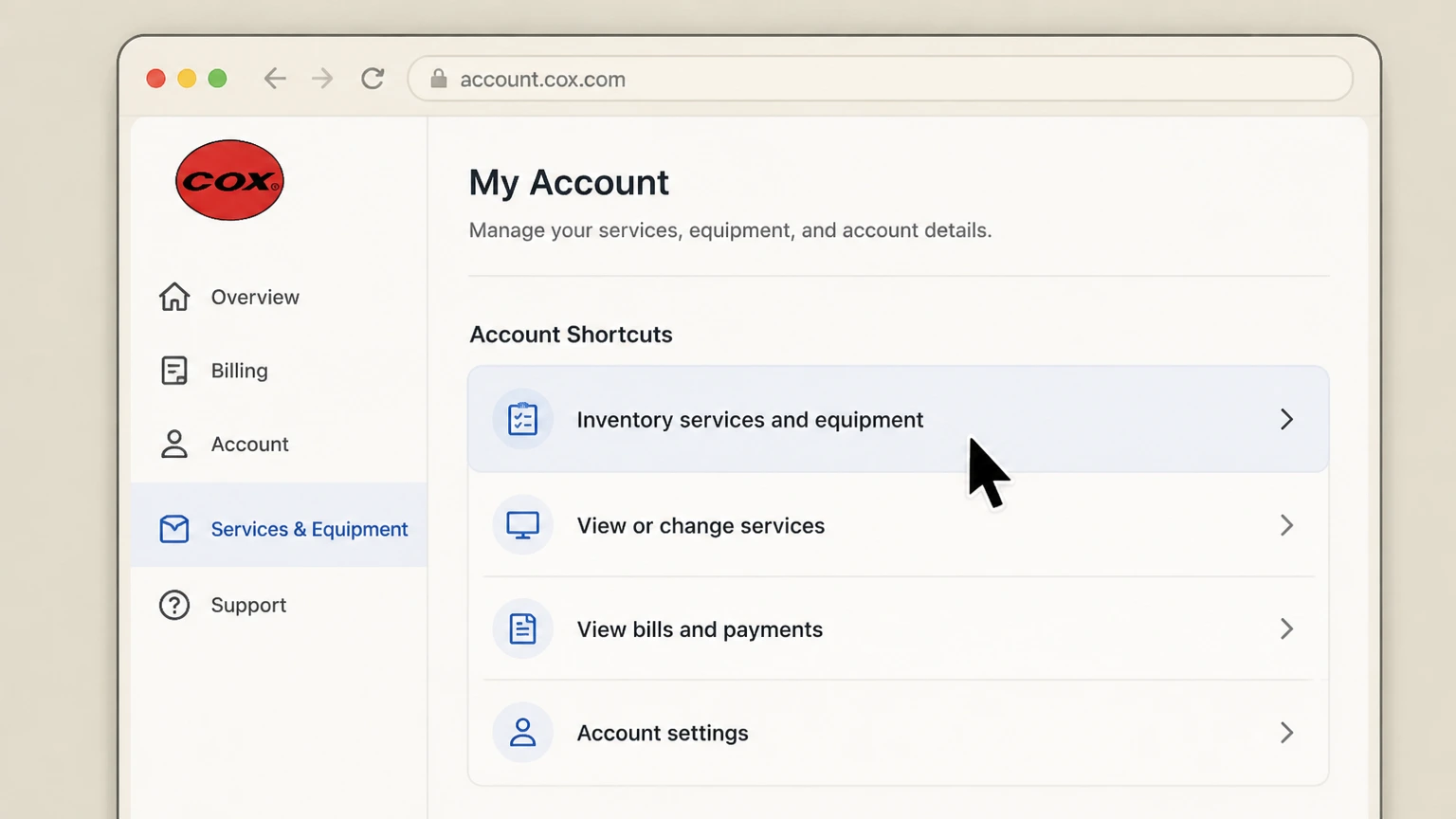Click the clipboard icon for Inventory services
The image size is (1456, 819).
coord(522,419)
